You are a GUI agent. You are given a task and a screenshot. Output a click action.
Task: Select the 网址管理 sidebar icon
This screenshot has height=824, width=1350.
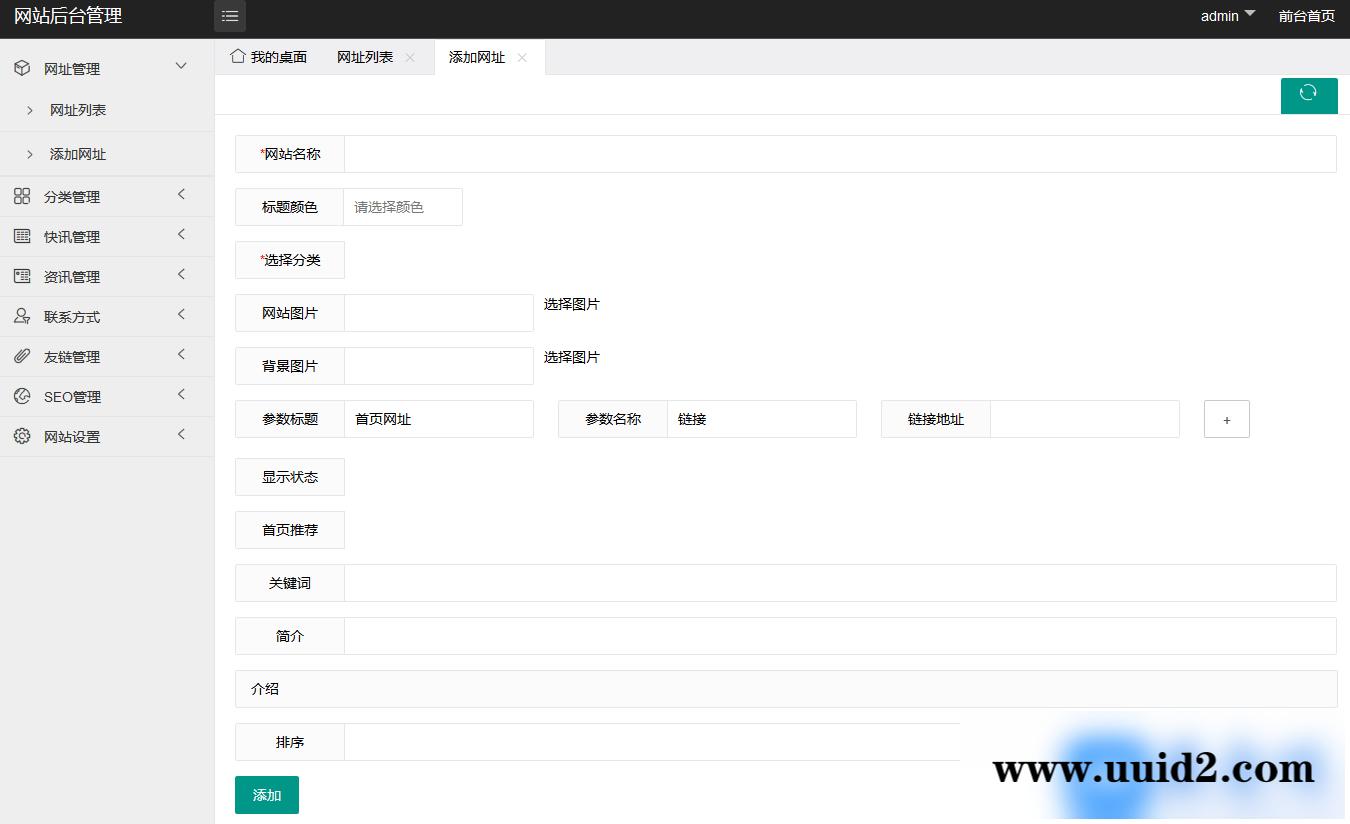point(22,68)
